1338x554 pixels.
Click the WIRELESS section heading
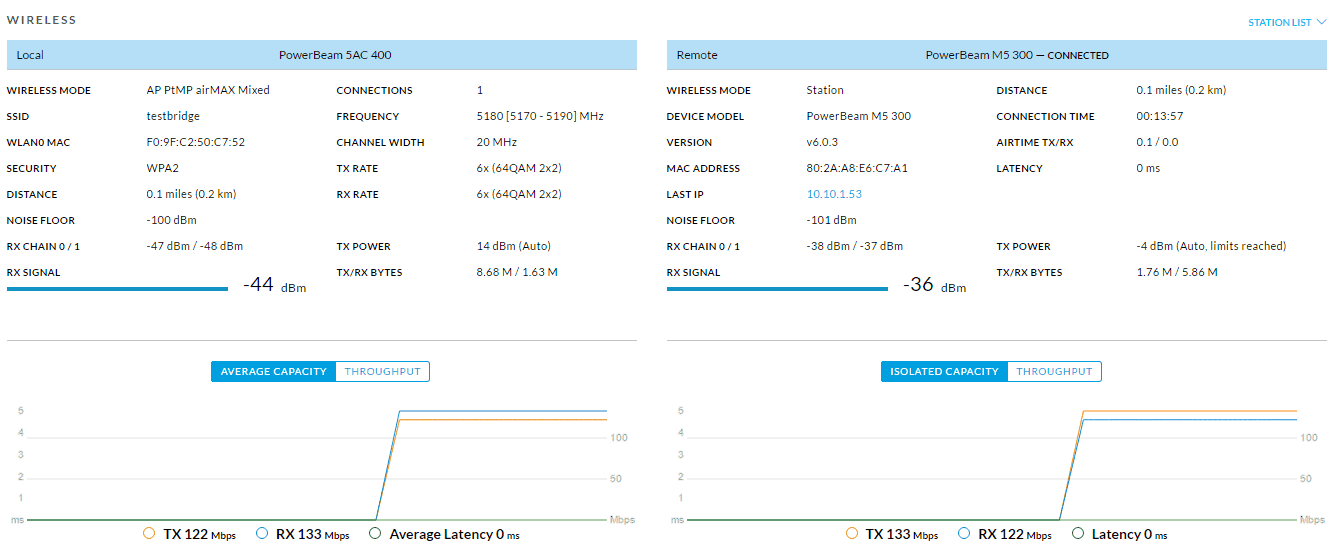pyautogui.click(x=41, y=20)
